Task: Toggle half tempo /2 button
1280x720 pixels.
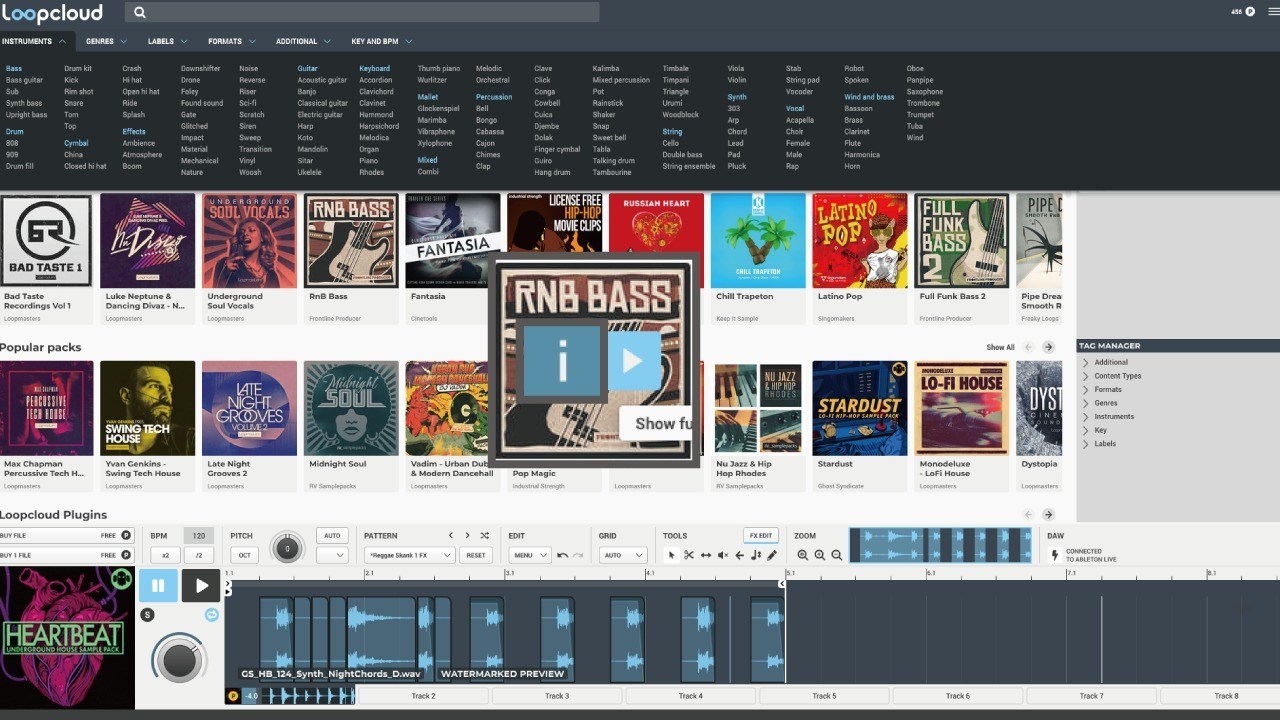Action: 199,555
